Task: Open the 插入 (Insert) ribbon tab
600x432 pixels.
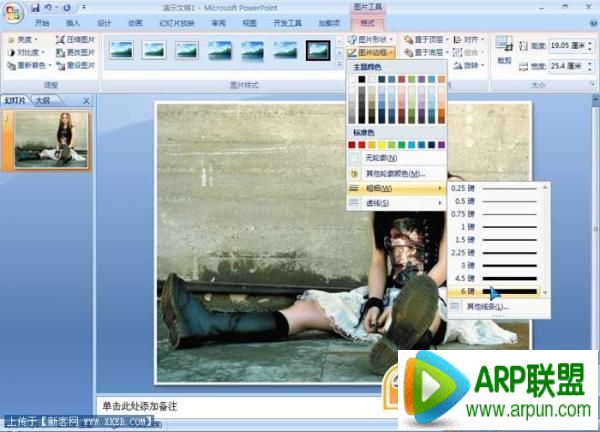Action: 73,23
